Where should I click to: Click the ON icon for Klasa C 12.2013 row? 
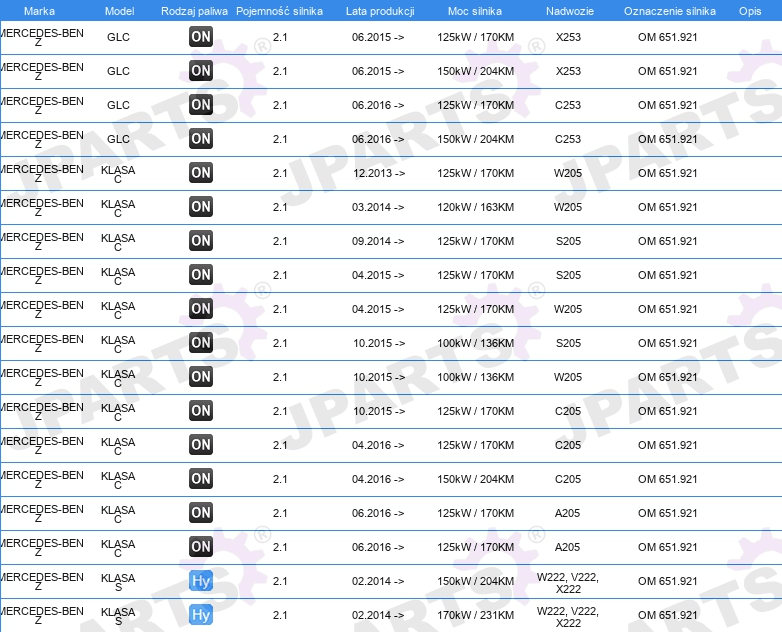pos(201,173)
